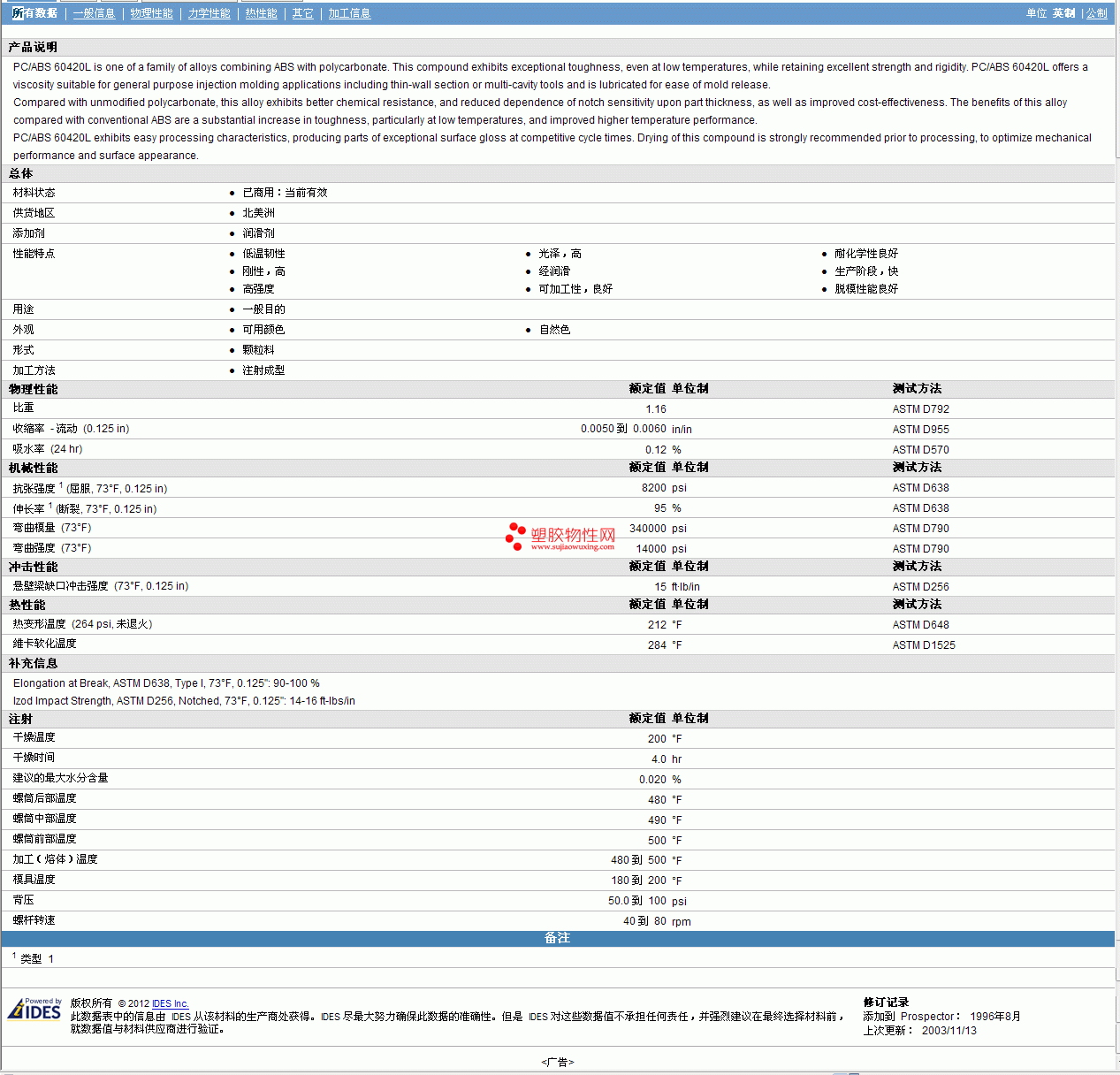Open the IDES Inc. copyright link
This screenshot has height=1075, width=1120.
(x=170, y=1003)
